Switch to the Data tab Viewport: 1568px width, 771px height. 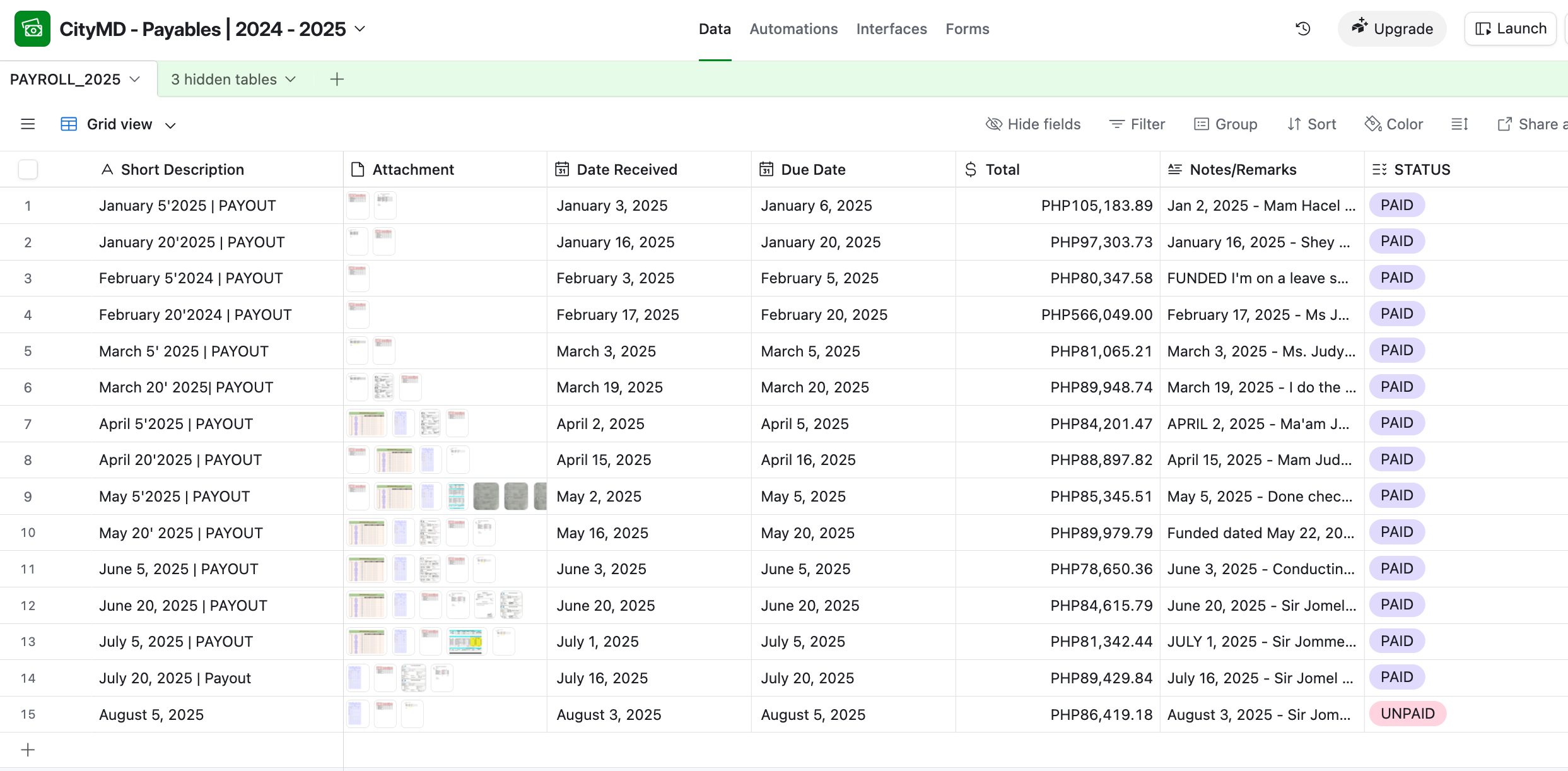click(x=715, y=29)
